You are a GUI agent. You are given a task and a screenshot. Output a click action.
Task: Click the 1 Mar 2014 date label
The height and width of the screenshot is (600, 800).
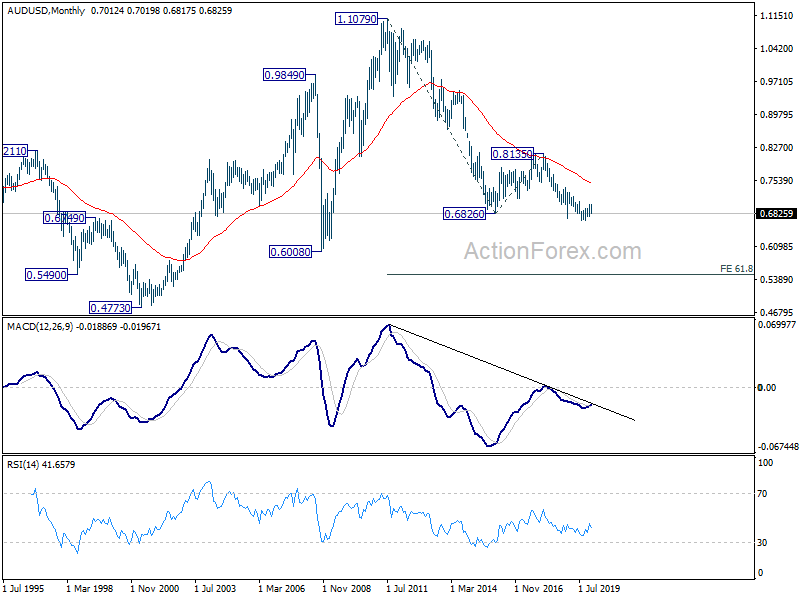point(473,588)
